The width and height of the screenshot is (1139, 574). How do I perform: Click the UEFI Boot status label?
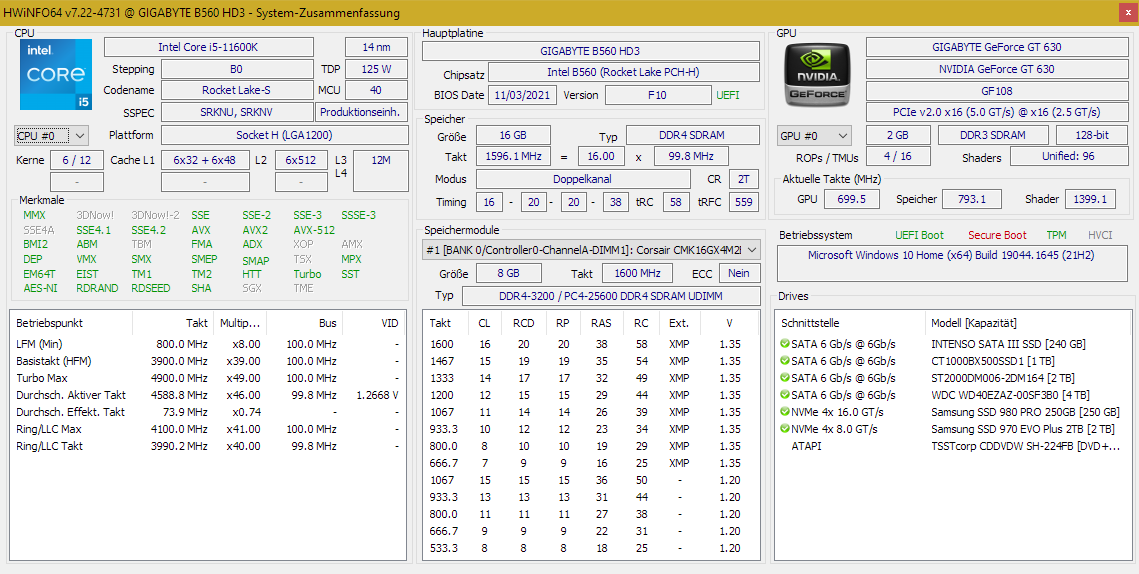pyautogui.click(x=920, y=235)
